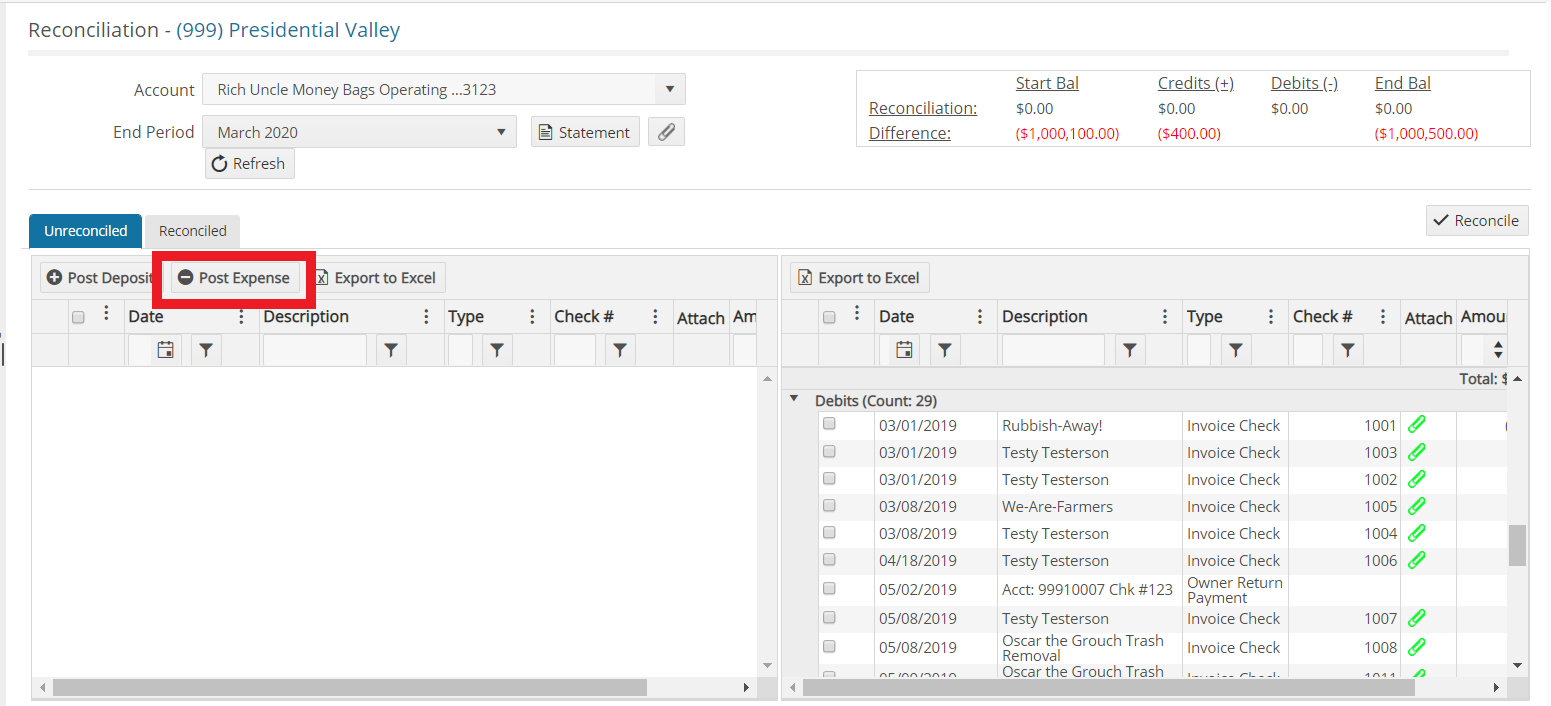Open the Date calendar picker in right grid
1551x706 pixels.
904,350
